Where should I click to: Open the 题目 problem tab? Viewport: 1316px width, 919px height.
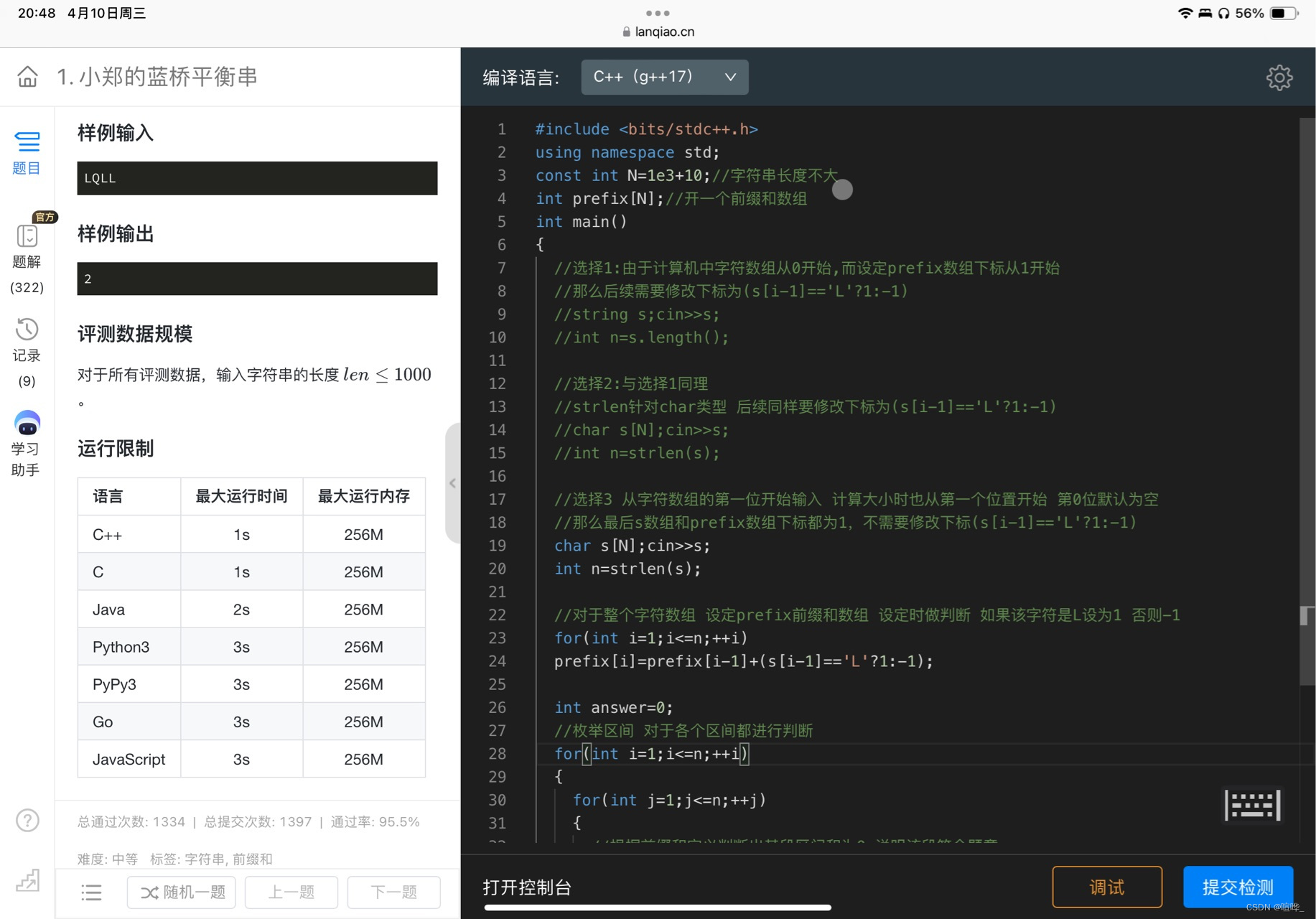[27, 152]
